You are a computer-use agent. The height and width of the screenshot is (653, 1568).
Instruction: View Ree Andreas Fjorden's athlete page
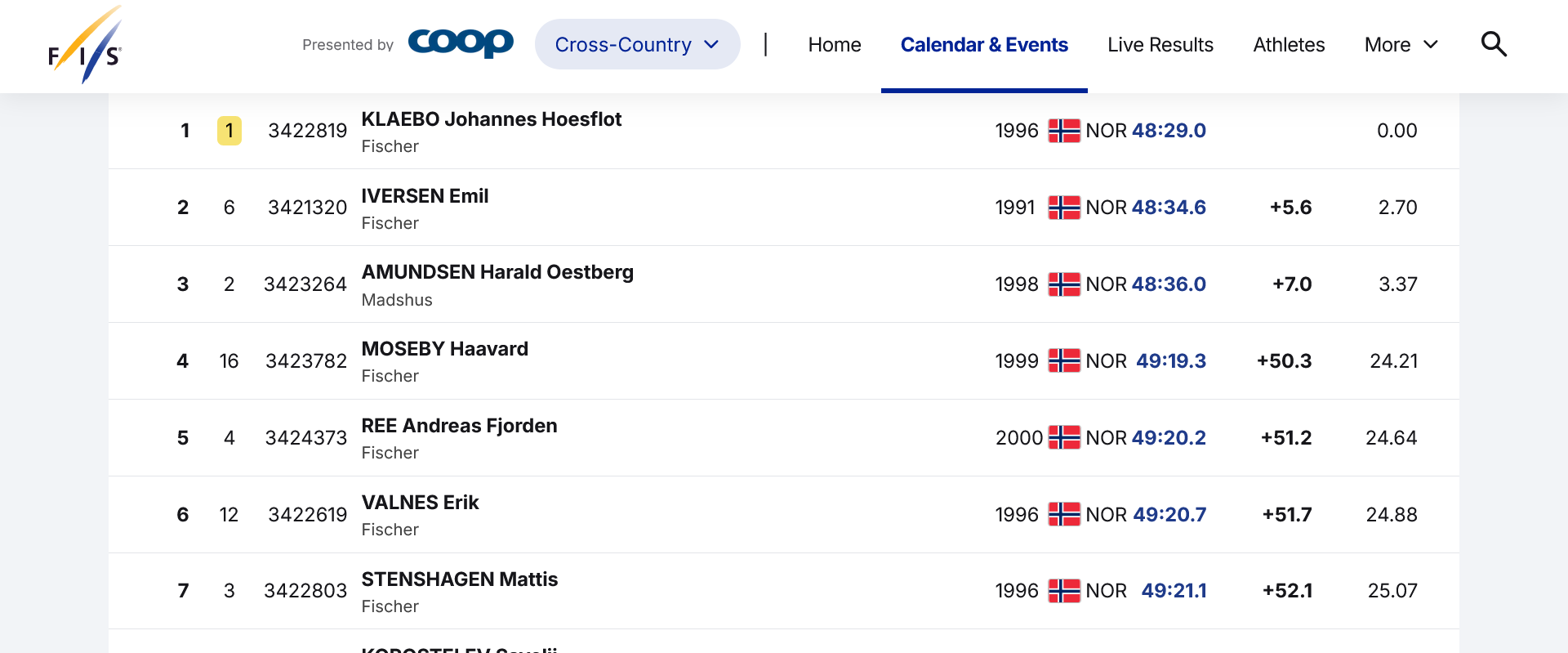tap(459, 426)
